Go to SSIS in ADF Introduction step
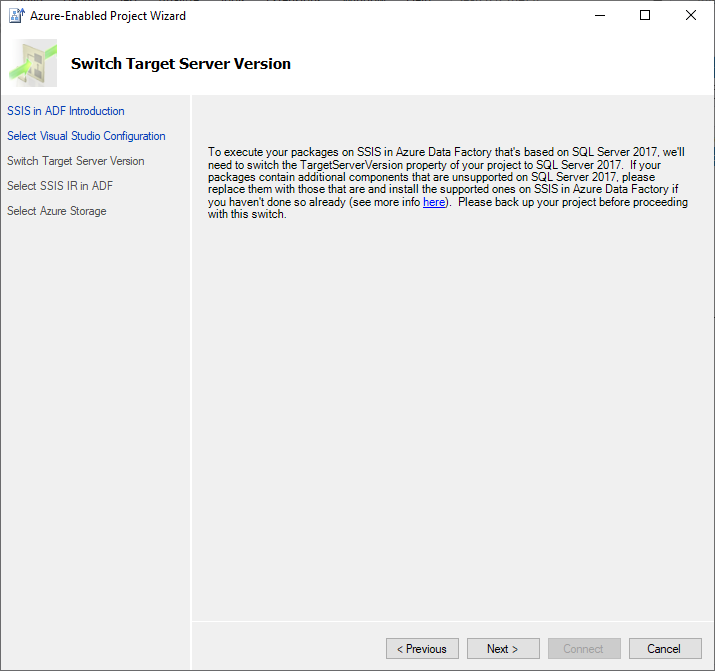 (66, 111)
